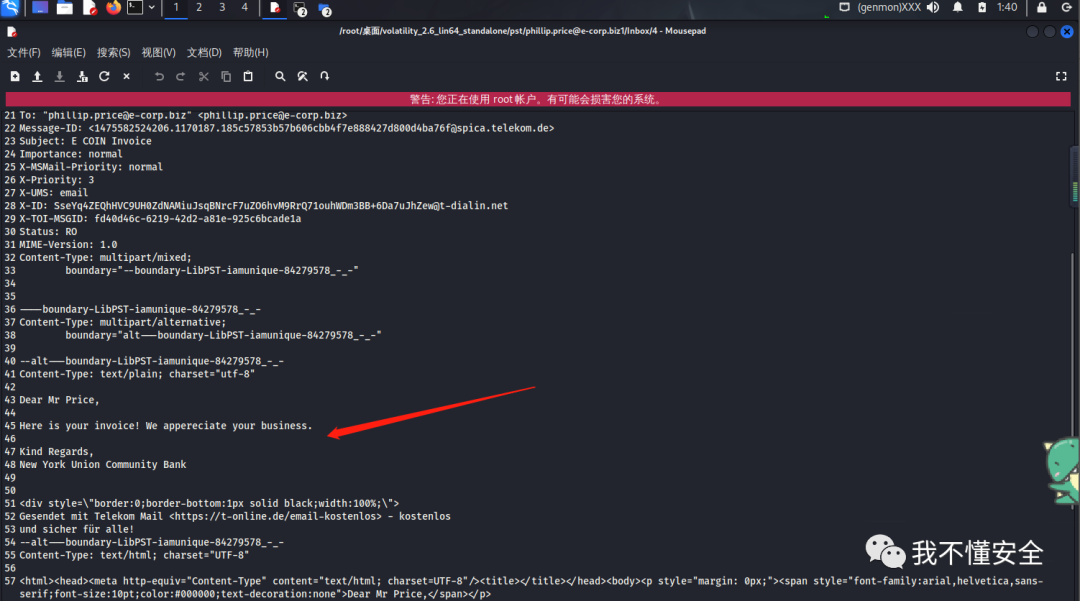Open Find with the magnifier icon

[280, 76]
